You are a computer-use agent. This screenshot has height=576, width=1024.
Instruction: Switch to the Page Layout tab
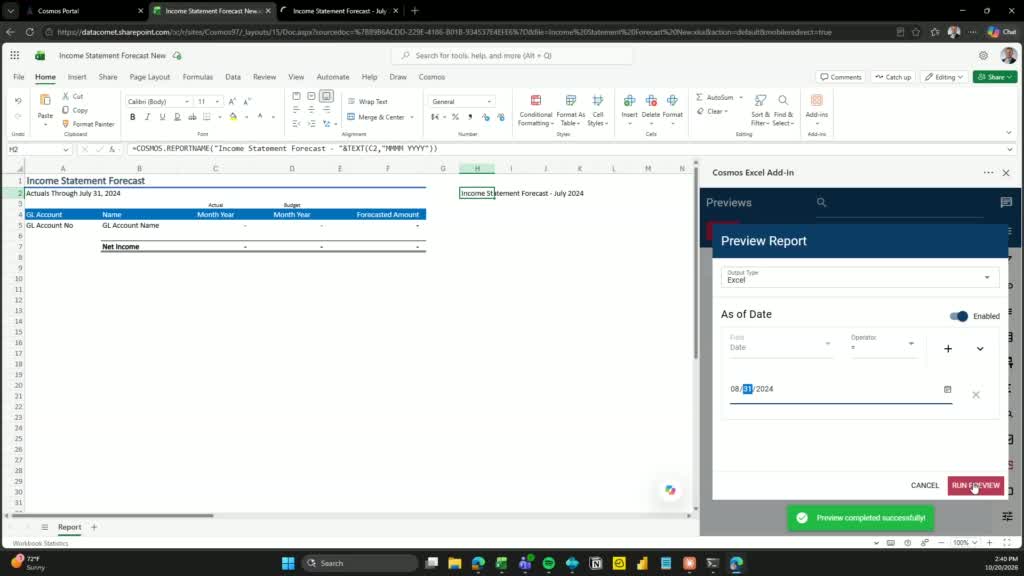click(x=150, y=77)
